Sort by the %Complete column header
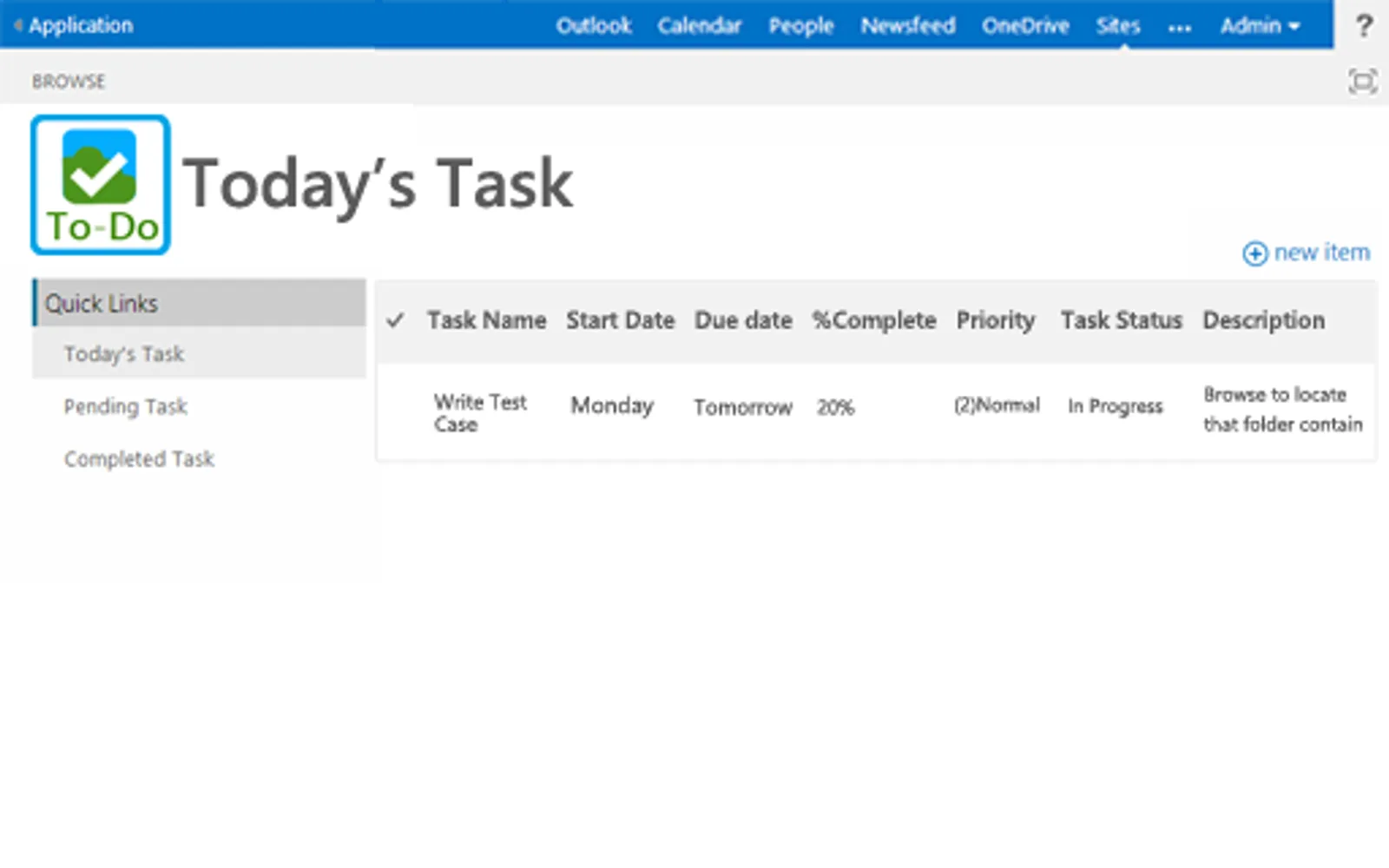This screenshot has height=868, width=1389. [874, 320]
